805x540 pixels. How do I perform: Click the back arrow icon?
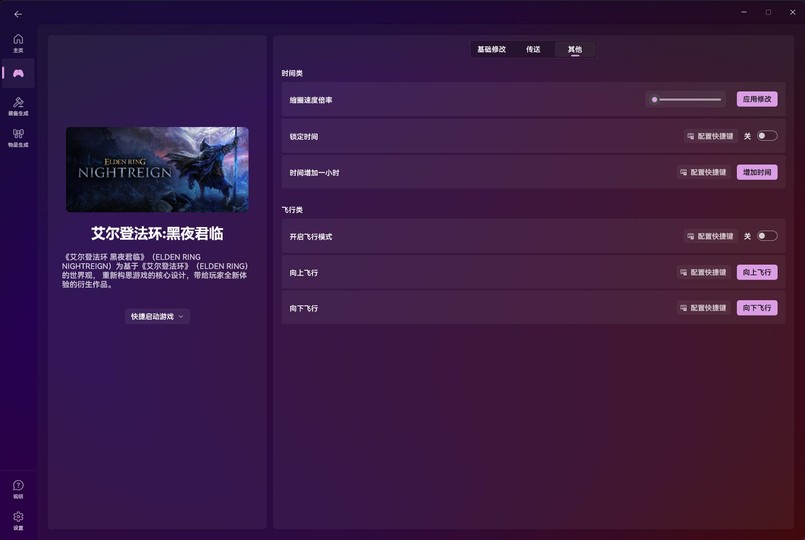(18, 14)
